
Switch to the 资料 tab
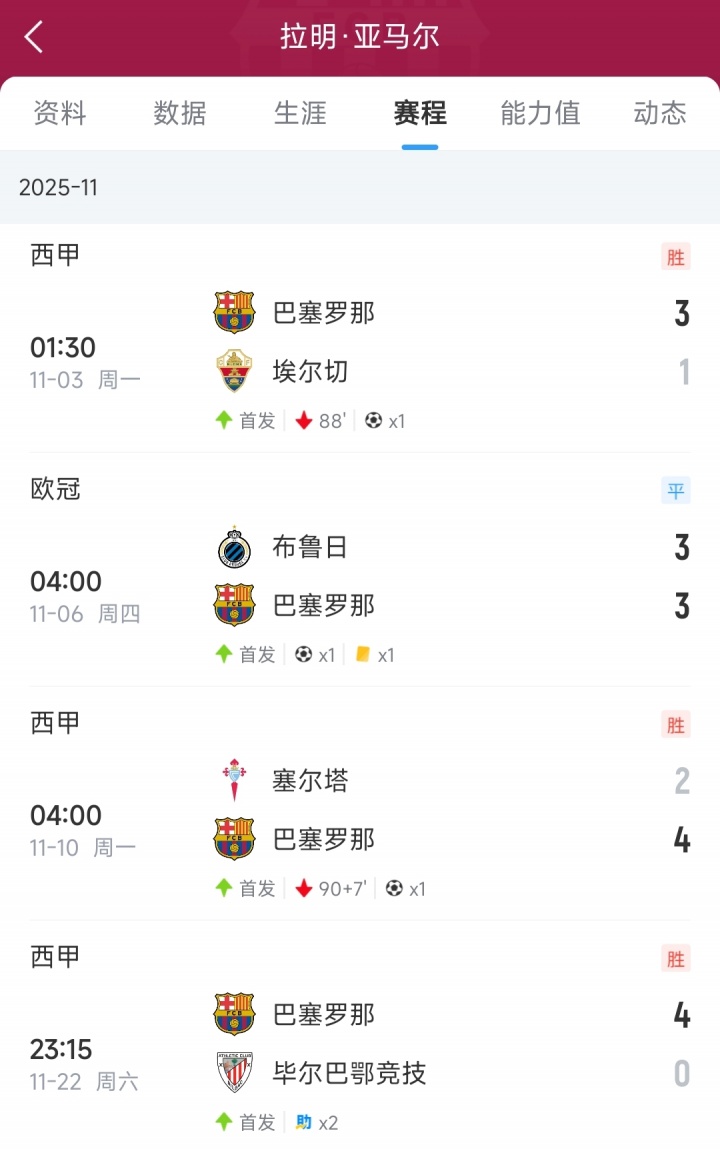pyautogui.click(x=60, y=113)
